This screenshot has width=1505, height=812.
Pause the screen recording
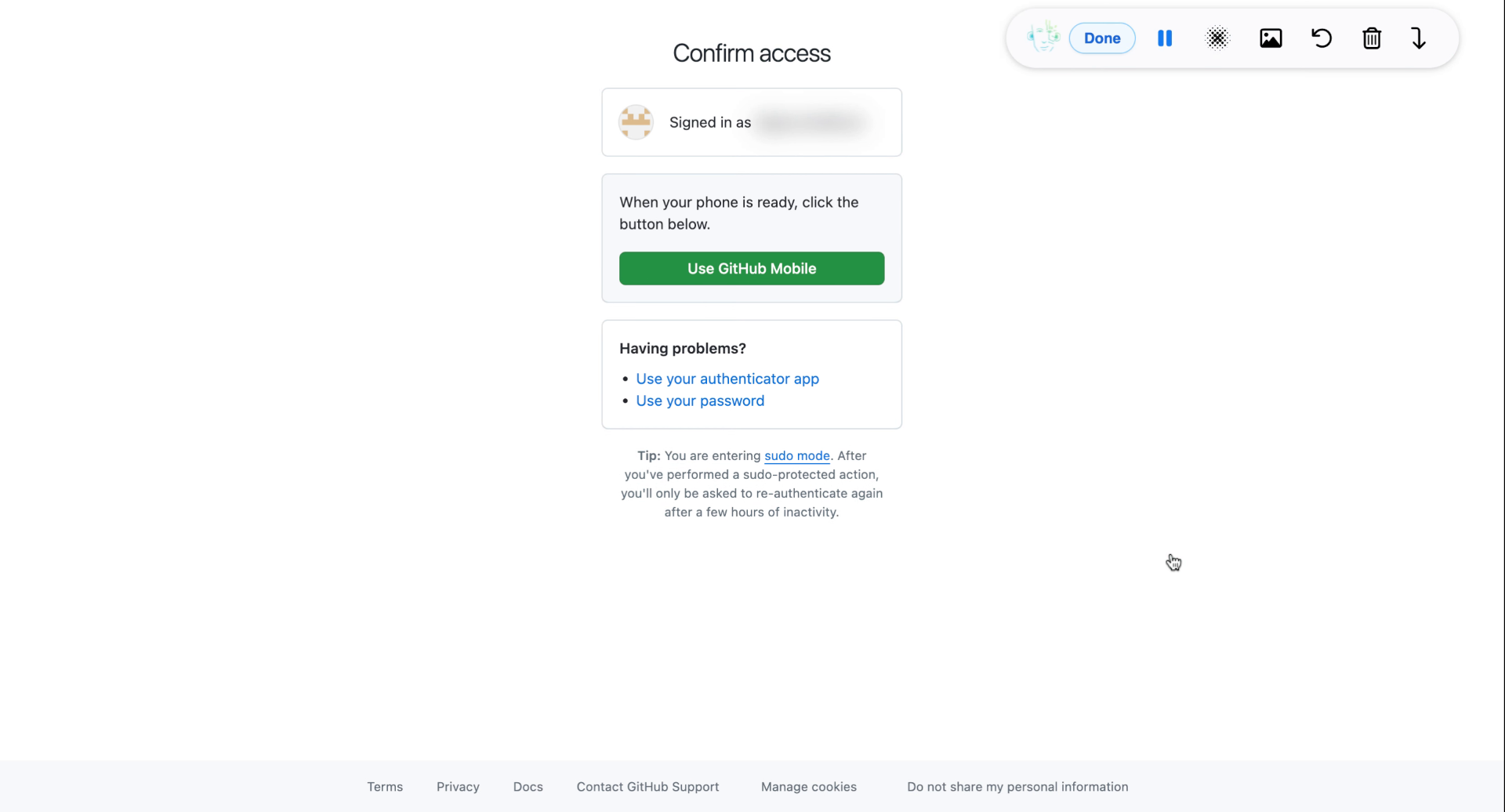tap(1165, 38)
